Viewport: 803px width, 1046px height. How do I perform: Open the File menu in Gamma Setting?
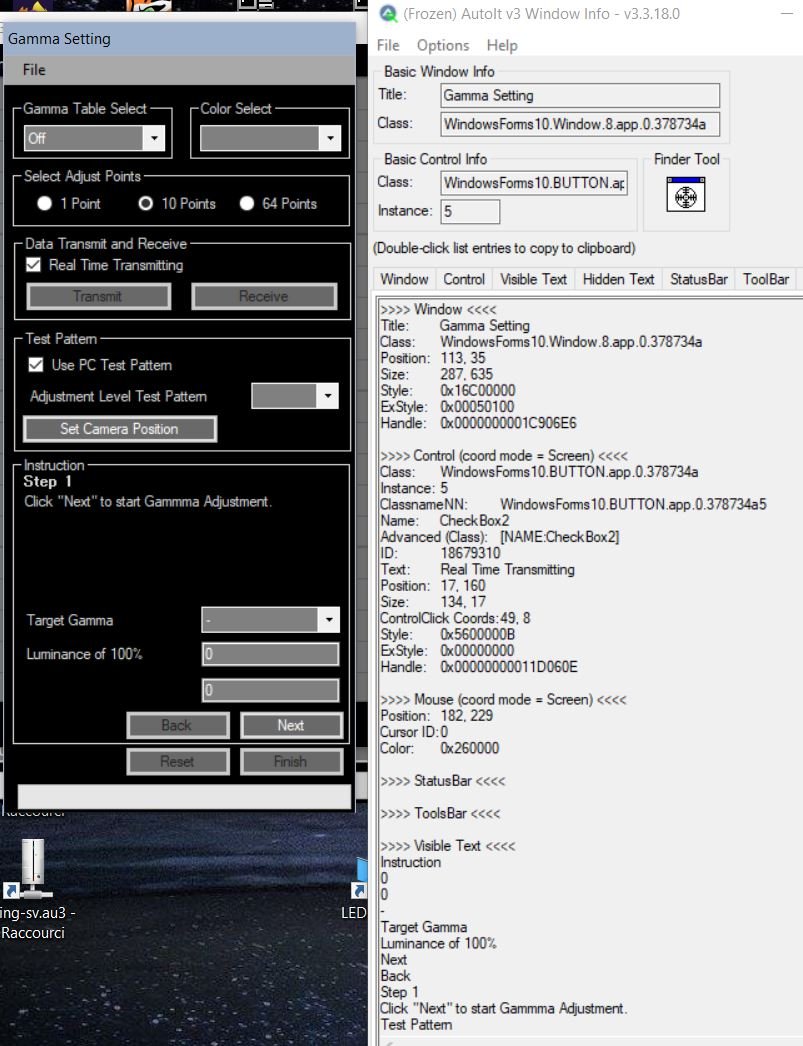click(34, 70)
